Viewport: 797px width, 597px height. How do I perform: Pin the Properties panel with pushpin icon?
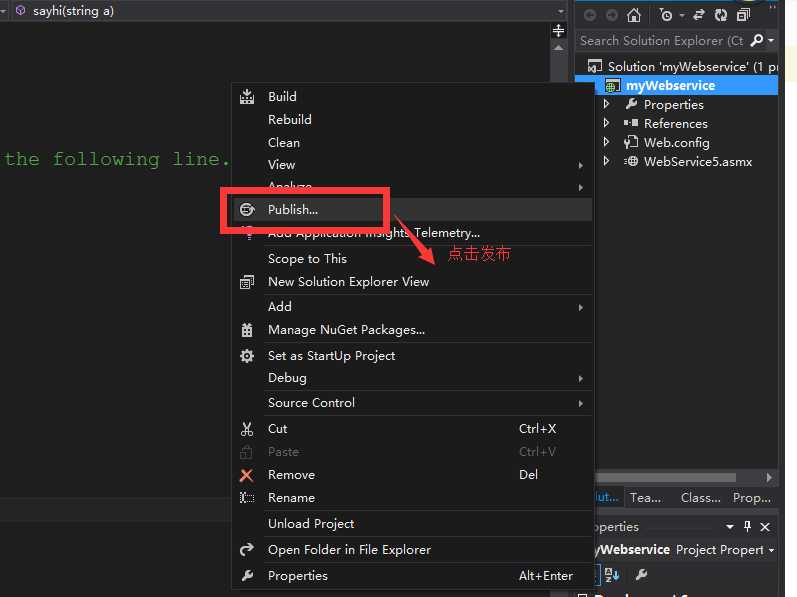[747, 526]
